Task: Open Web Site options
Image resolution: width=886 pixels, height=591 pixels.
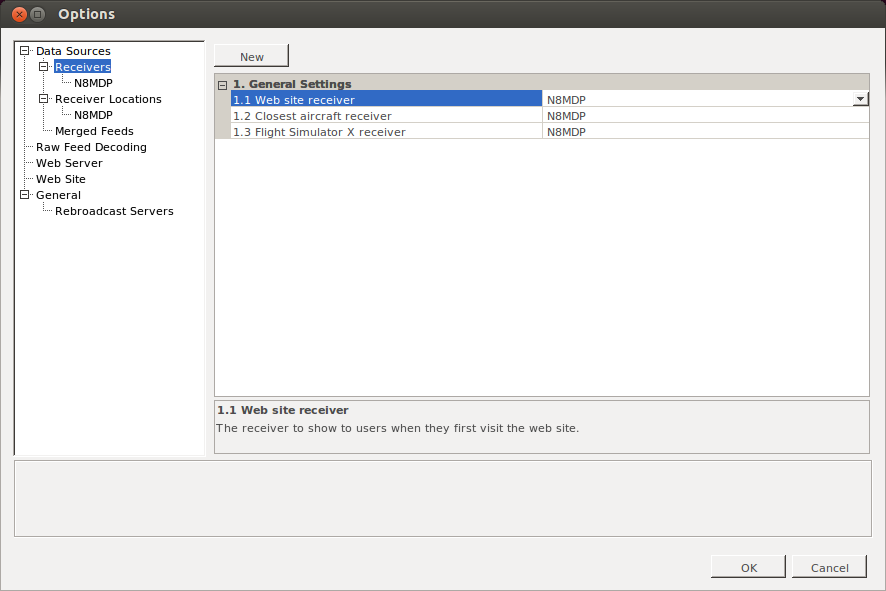Action: 60,179
